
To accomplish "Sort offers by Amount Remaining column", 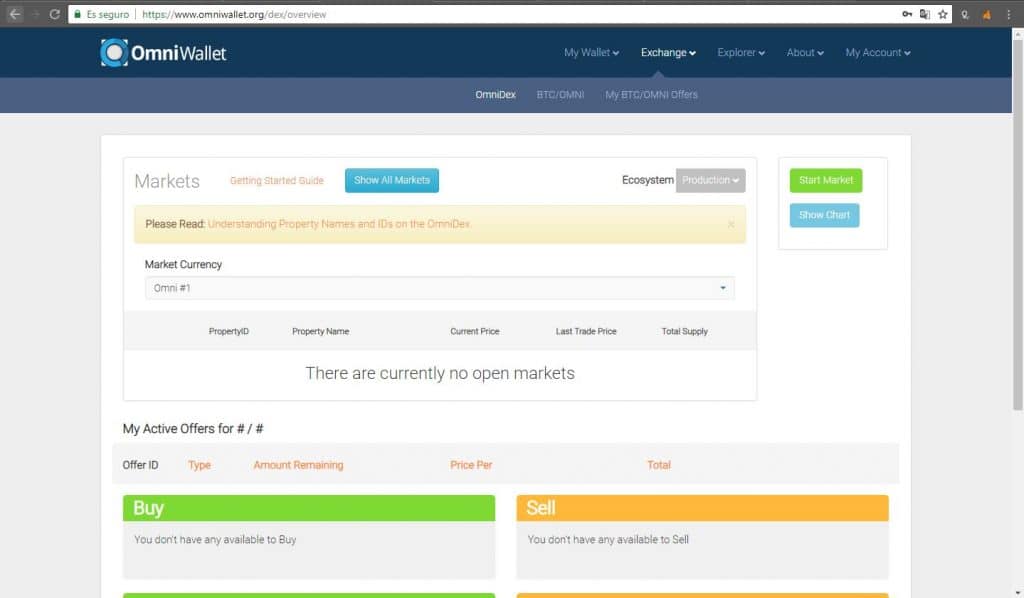I will click(298, 465).
